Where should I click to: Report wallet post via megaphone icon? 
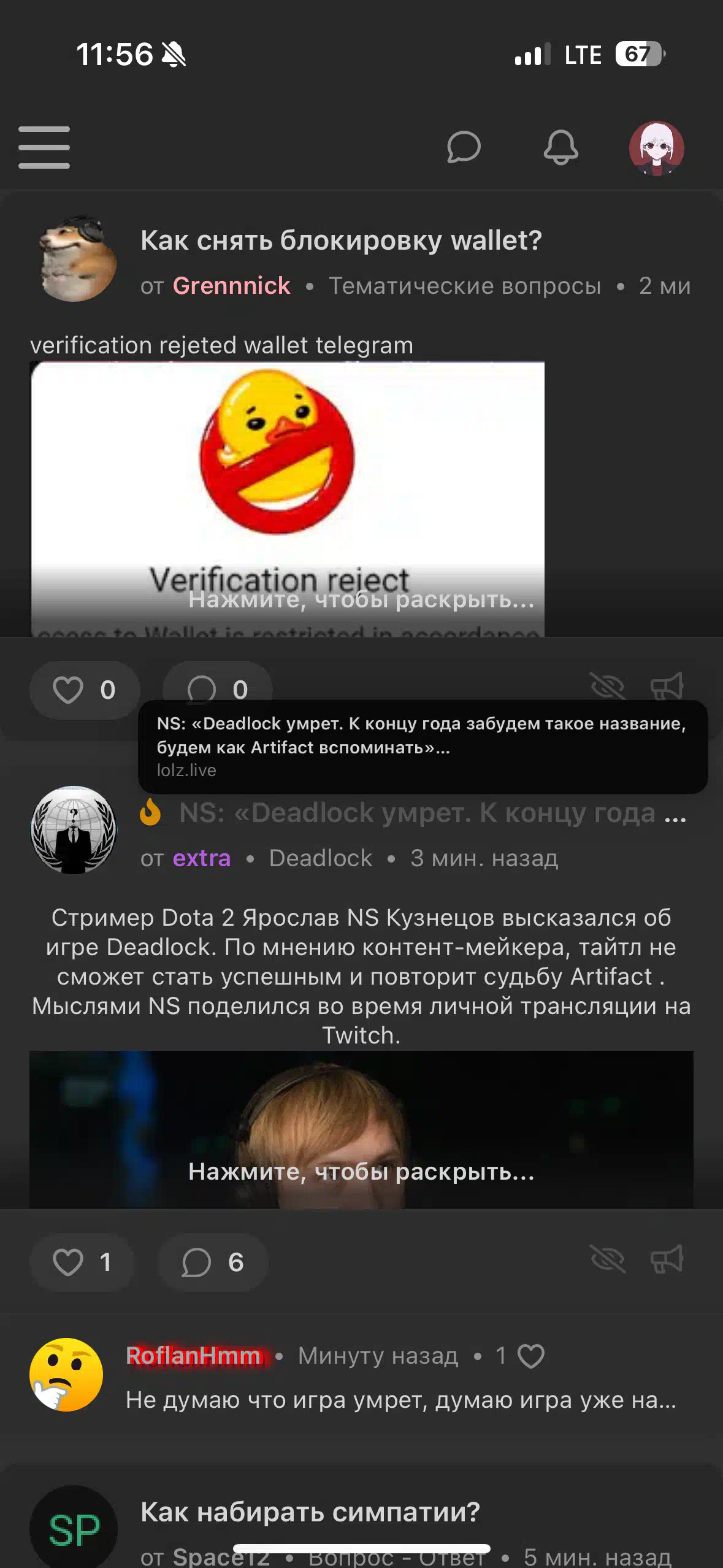[667, 686]
